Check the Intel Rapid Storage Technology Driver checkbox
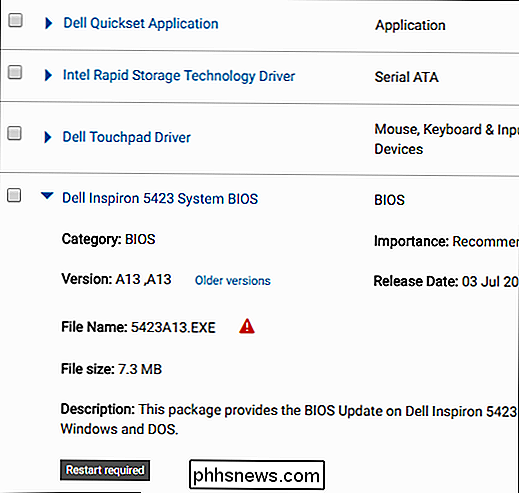Screen dimensions: 519x493 15,72
